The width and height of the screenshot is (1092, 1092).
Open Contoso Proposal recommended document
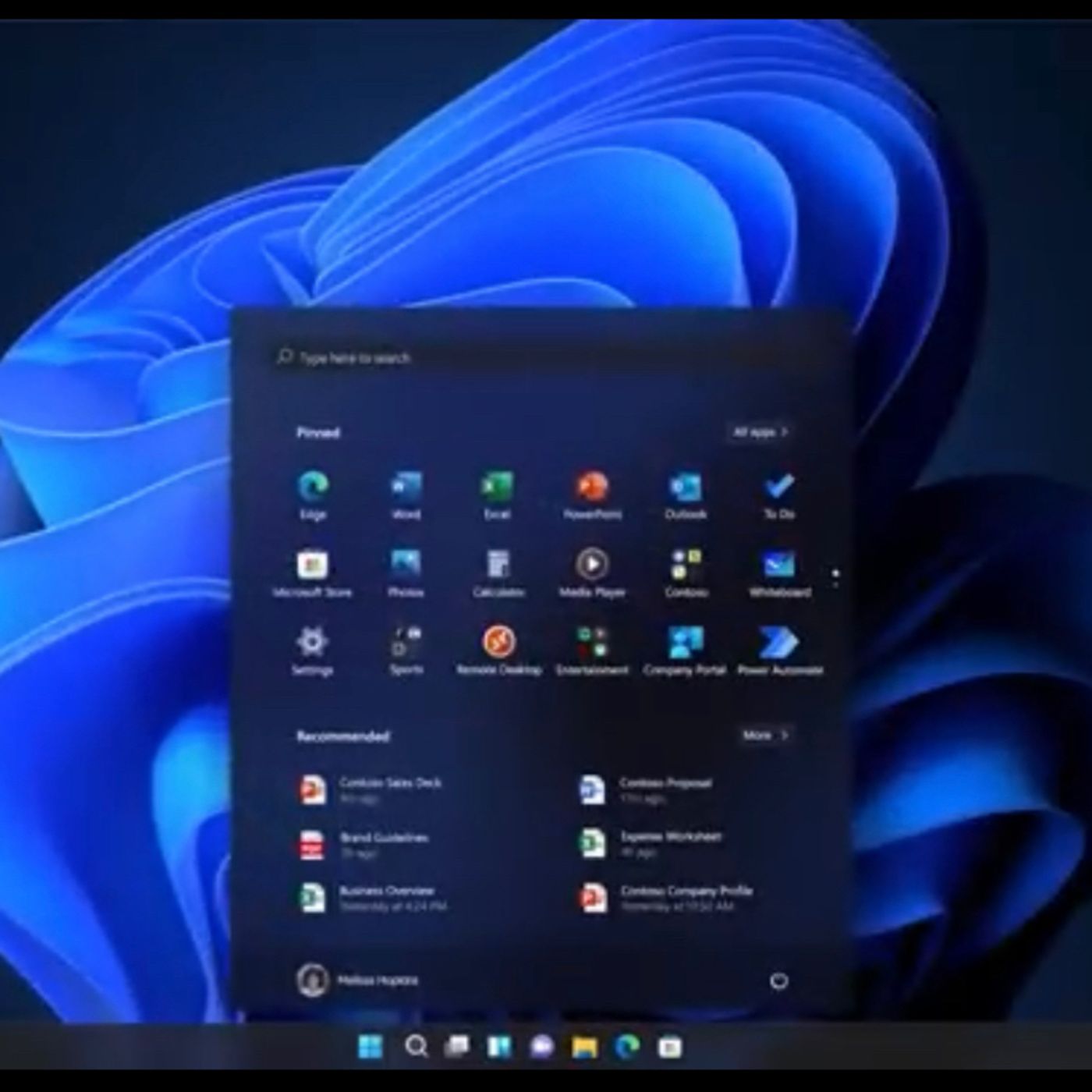(646, 789)
